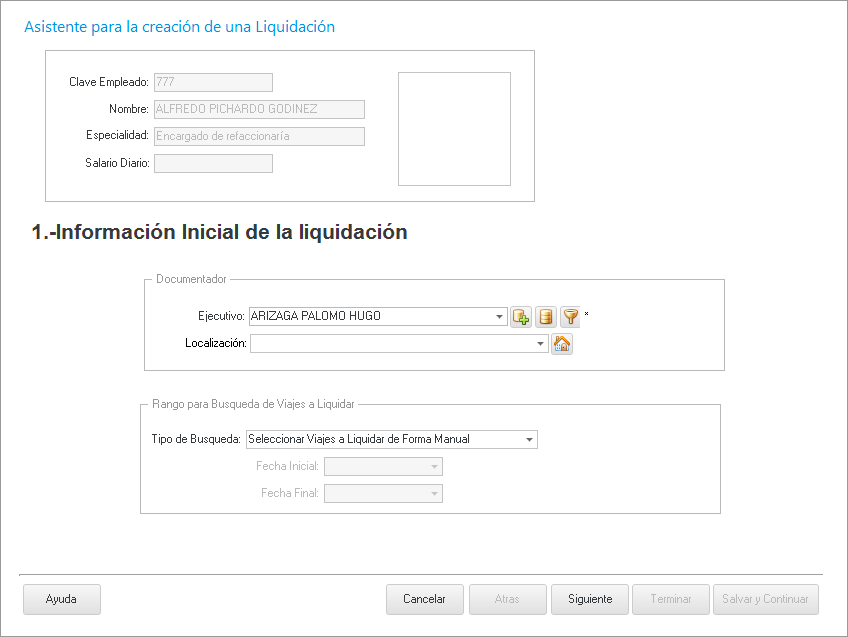Screen dimensions: 848x637
Task: Go to next step with Siguiente
Action: click(590, 599)
